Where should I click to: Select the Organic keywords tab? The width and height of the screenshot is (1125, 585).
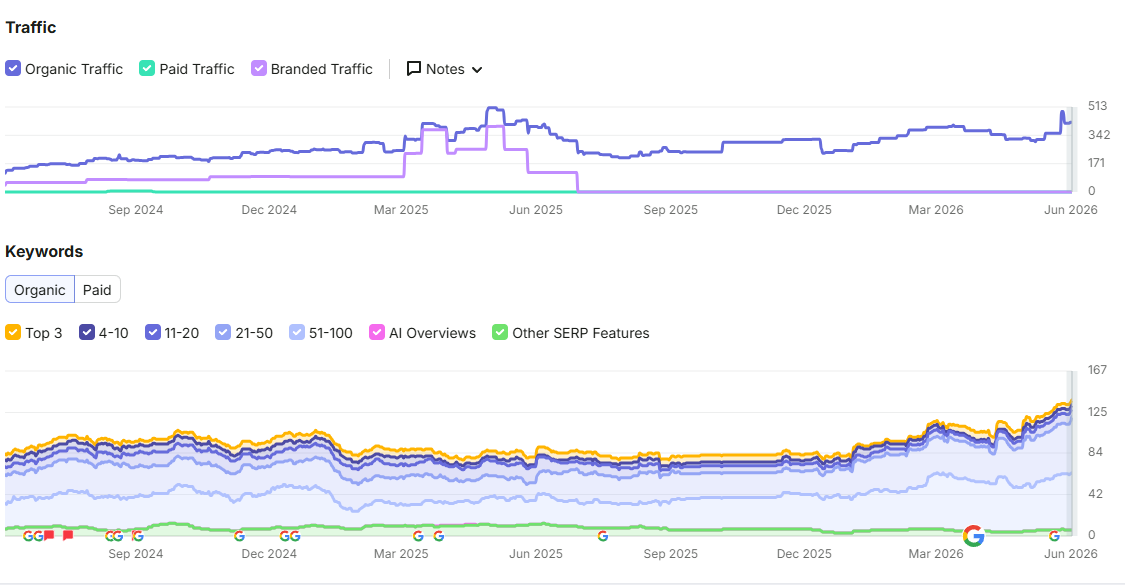[39, 289]
